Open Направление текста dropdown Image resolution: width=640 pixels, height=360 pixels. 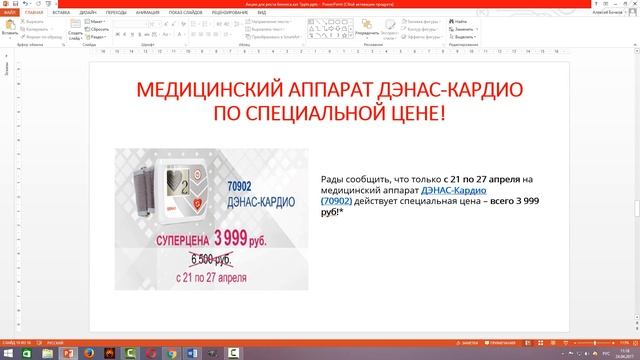[x=269, y=21]
